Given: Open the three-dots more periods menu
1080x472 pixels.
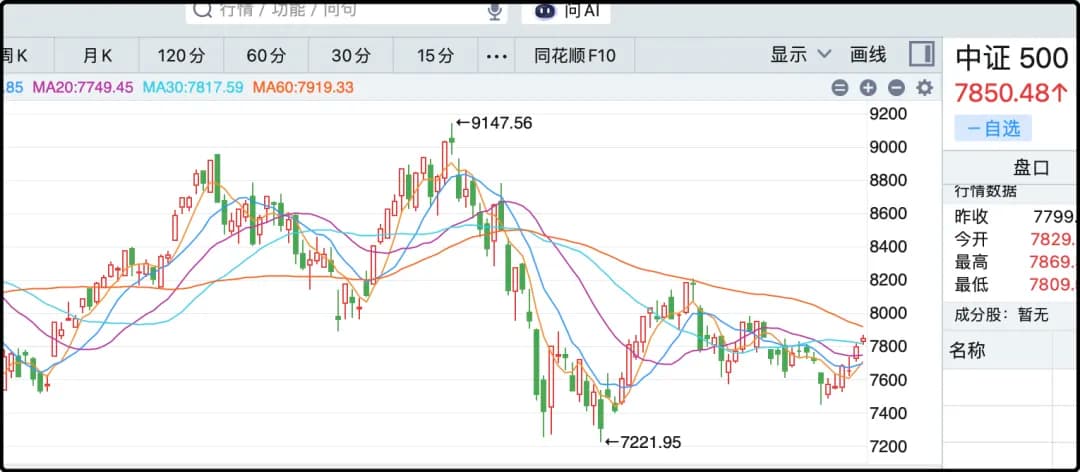Looking at the screenshot, I should pyautogui.click(x=497, y=56).
